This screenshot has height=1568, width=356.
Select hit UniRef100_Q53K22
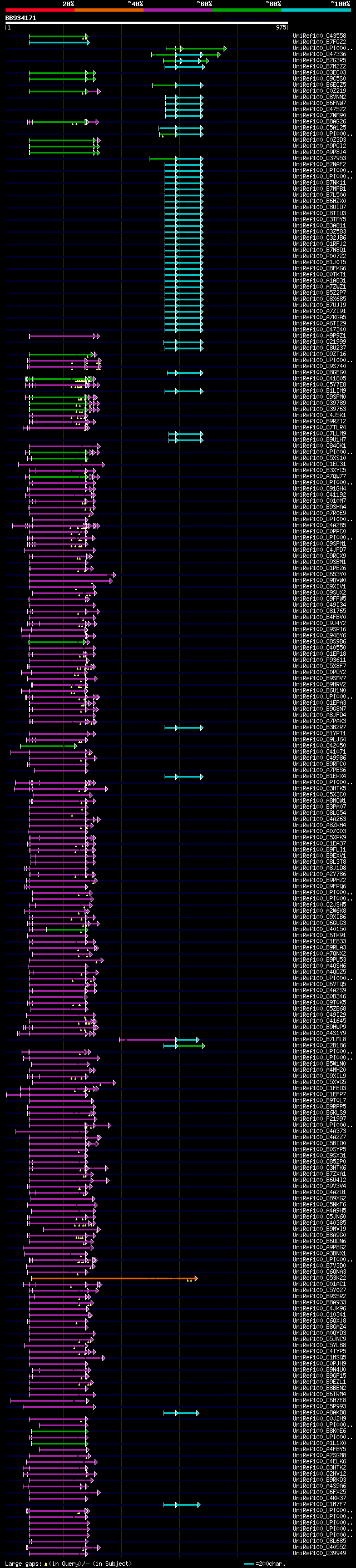[x=319, y=1278]
